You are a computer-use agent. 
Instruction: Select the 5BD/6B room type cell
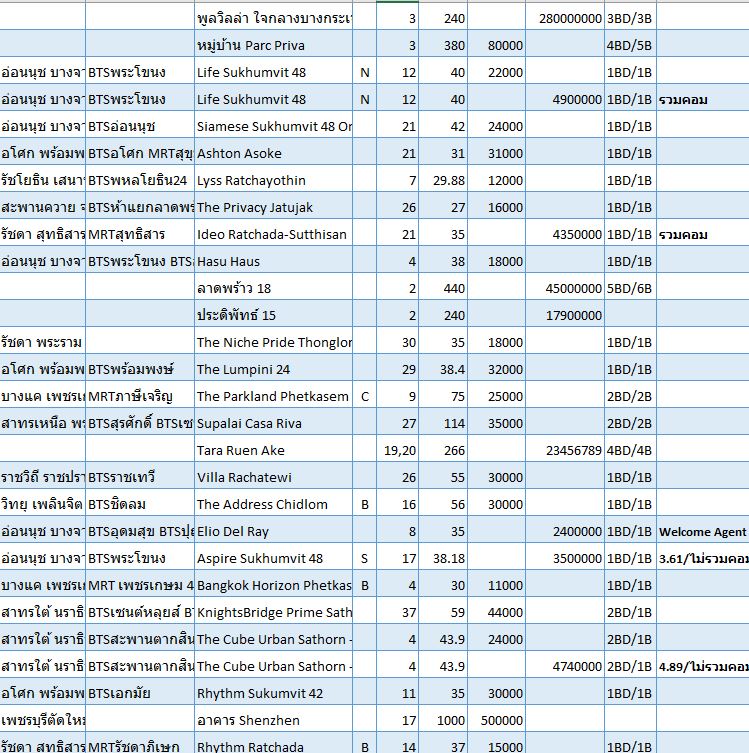(x=630, y=288)
